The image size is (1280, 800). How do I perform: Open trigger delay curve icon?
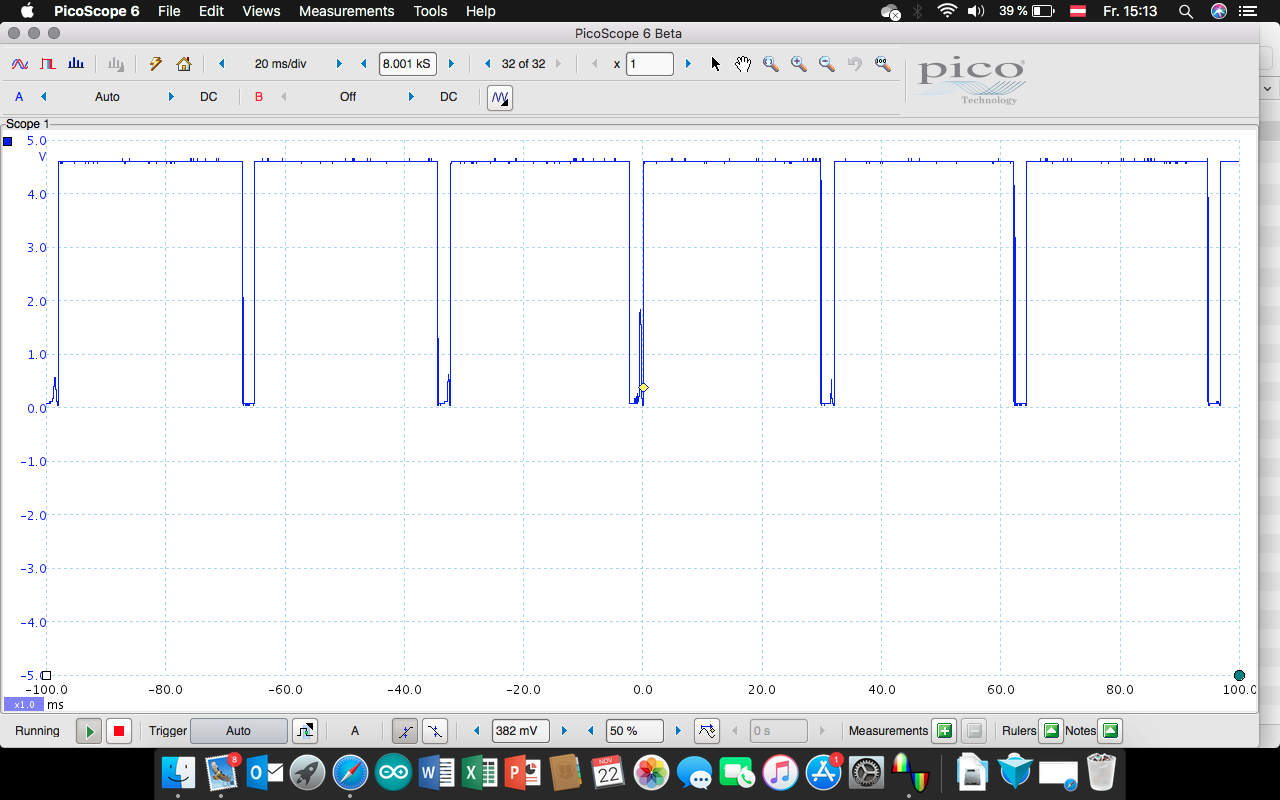tap(707, 731)
